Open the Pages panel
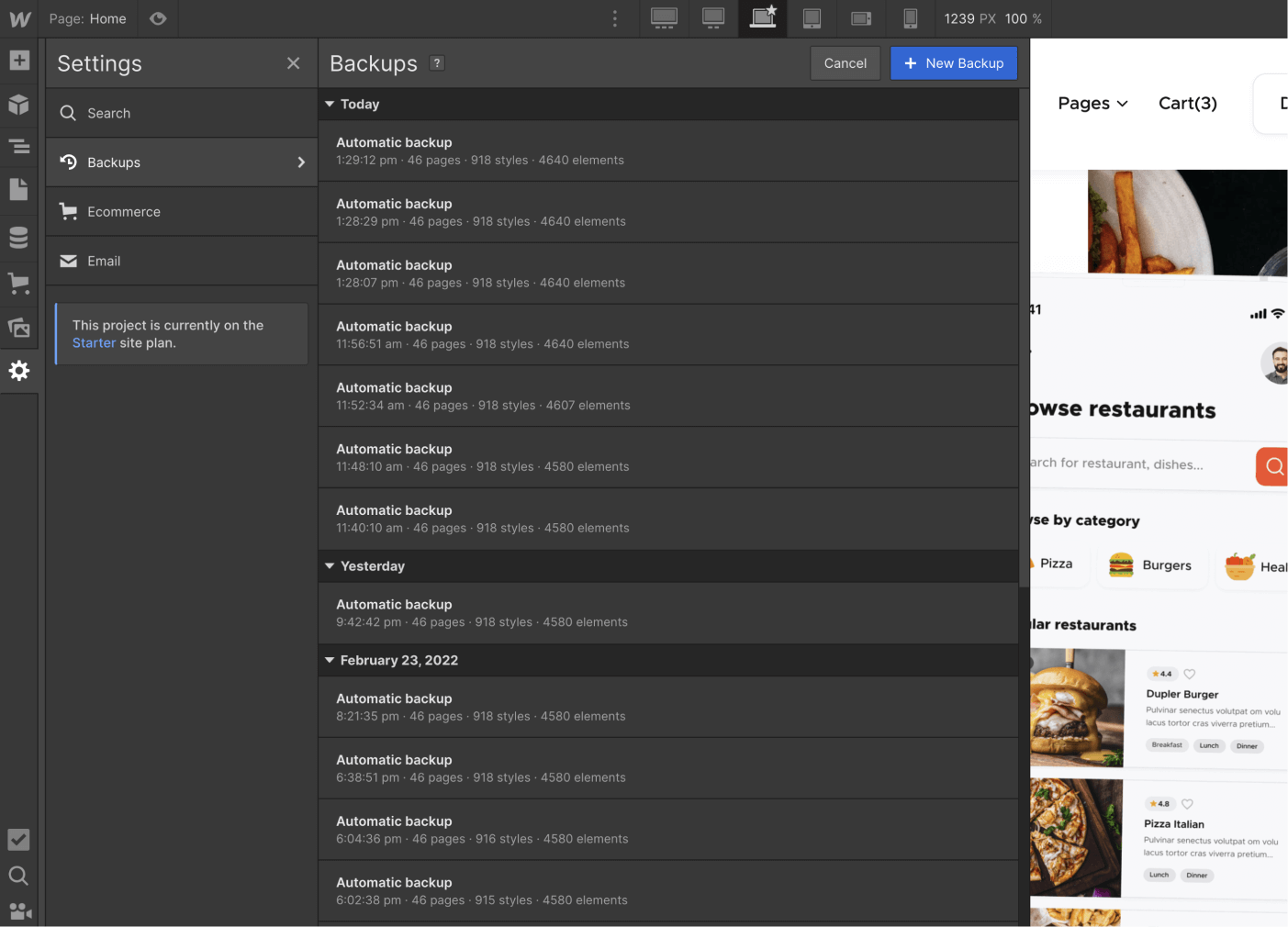This screenshot has height=927, width=1288. pyautogui.click(x=18, y=189)
